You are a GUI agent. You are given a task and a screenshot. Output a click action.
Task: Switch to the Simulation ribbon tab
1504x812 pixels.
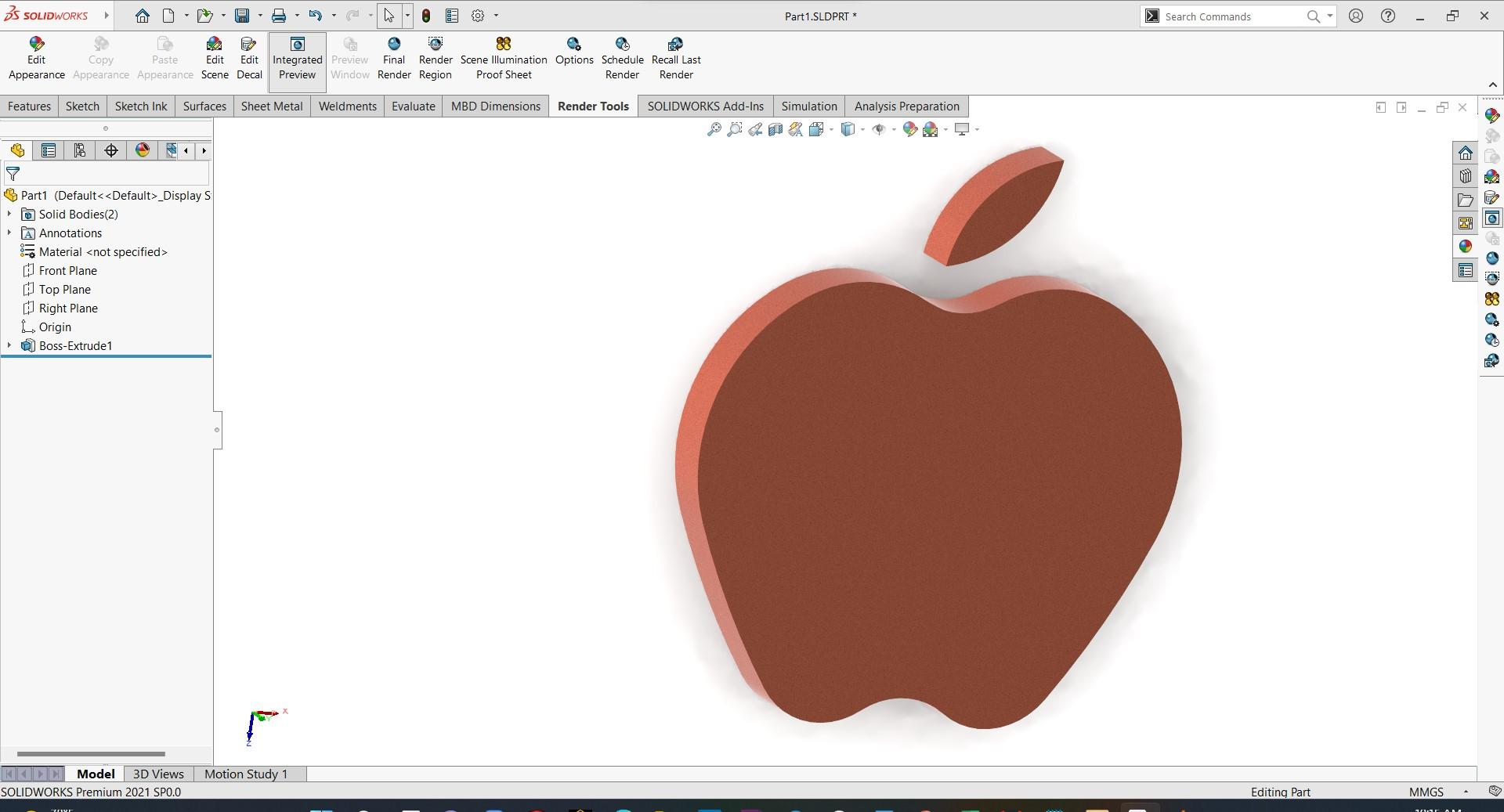coord(808,106)
